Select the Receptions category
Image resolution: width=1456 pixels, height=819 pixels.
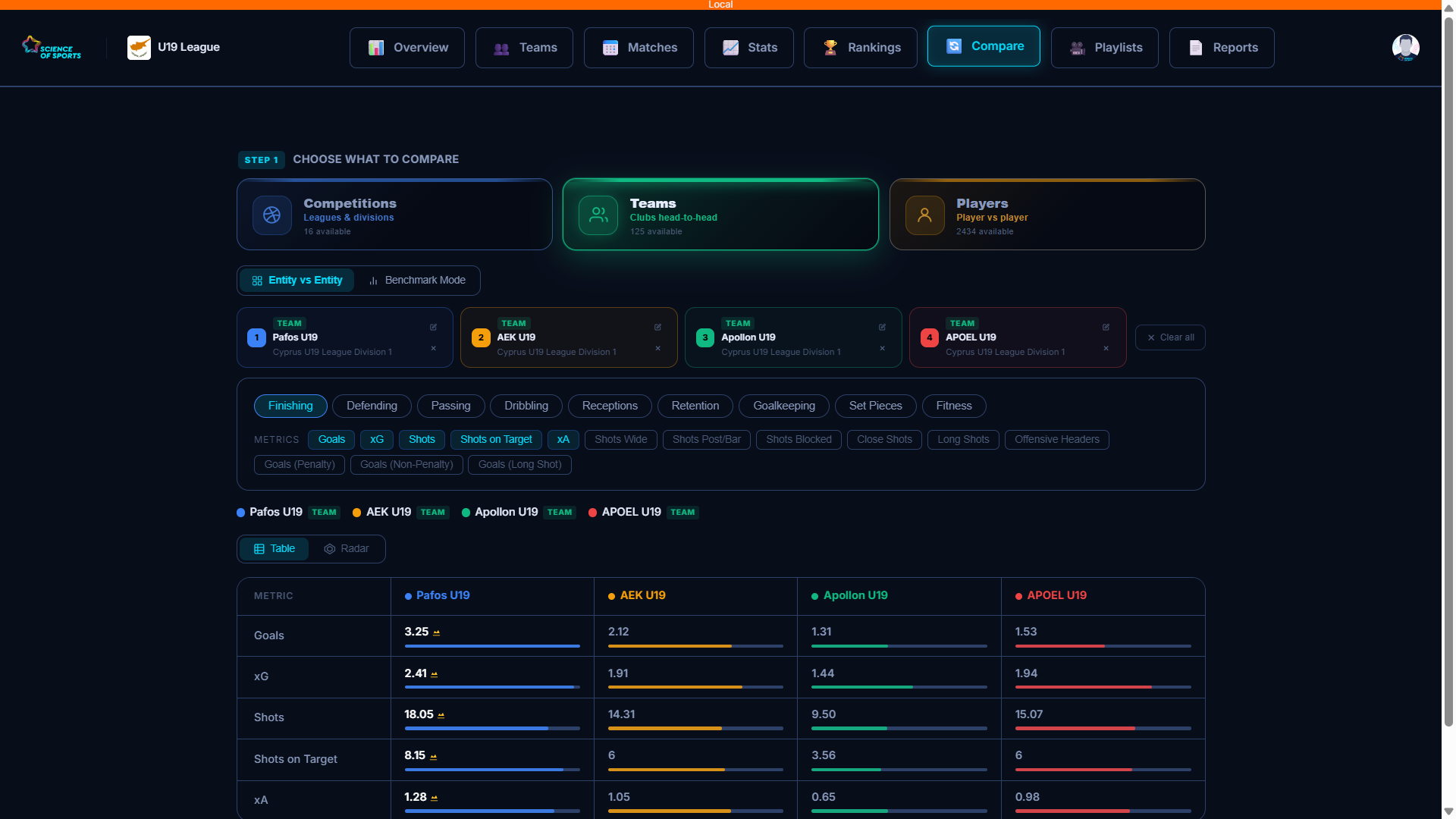click(610, 406)
